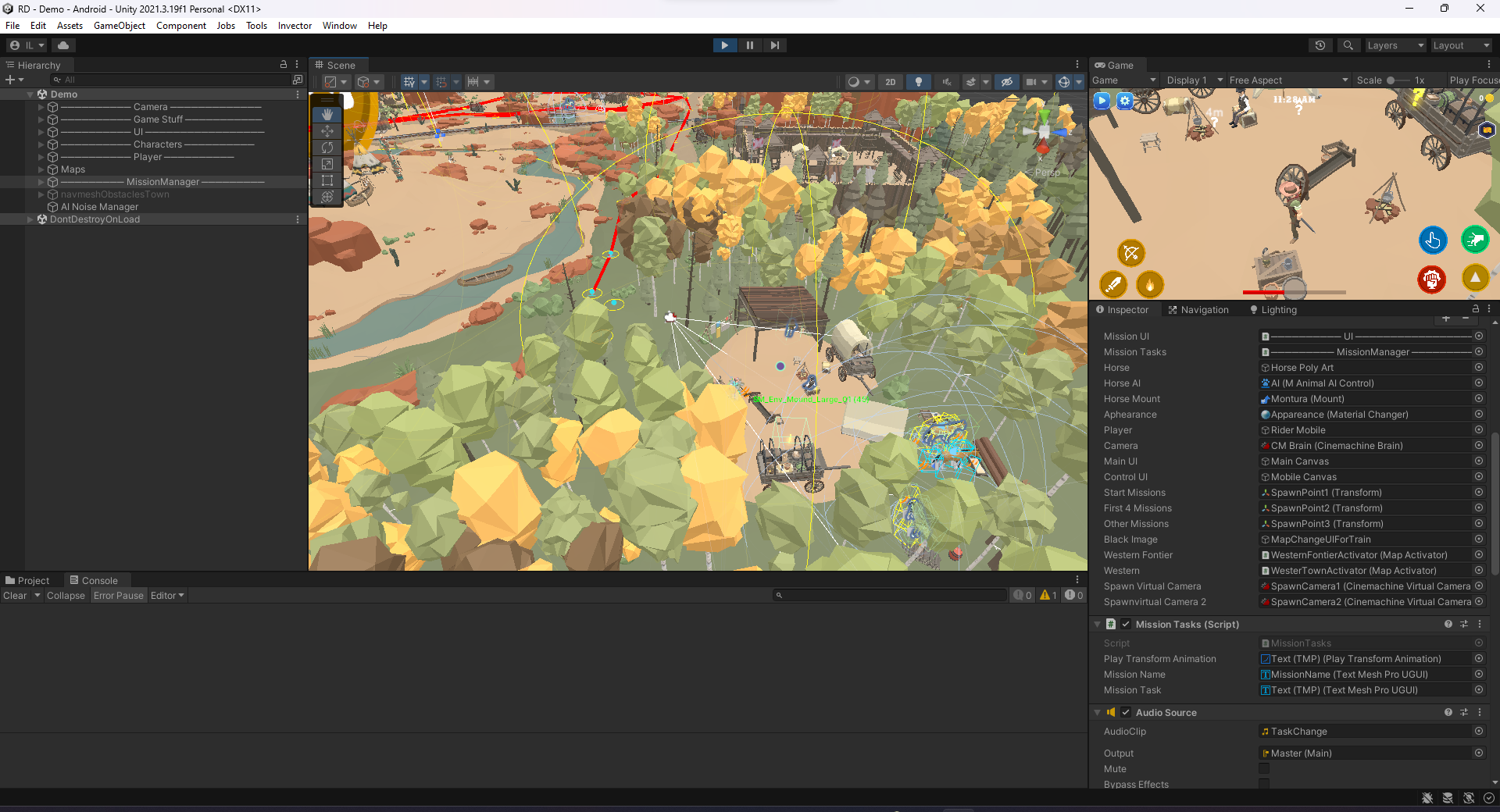This screenshot has height=812, width=1500.
Task: Toggle the Mission Tasks script enabled checkbox
Action: point(1126,625)
